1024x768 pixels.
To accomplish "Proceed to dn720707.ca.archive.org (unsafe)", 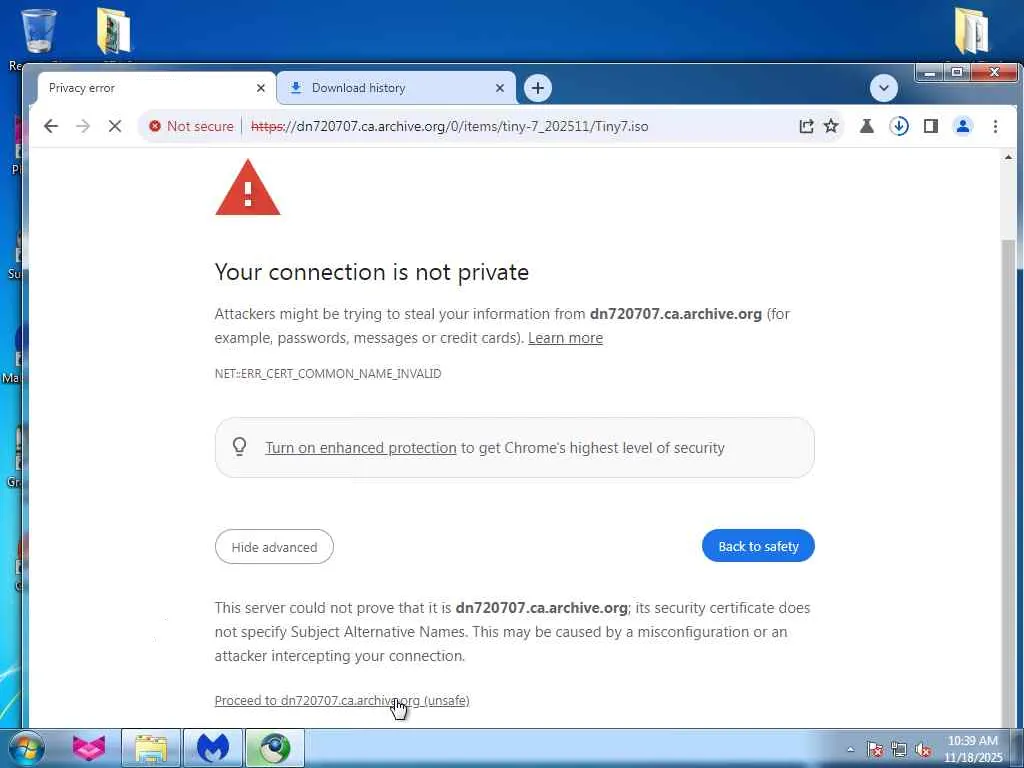I will click(x=342, y=700).
